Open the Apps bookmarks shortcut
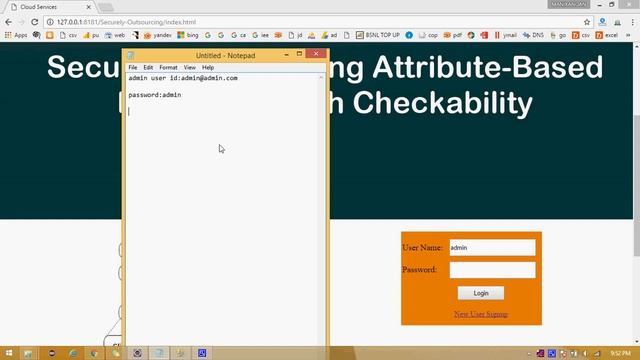Viewport: 640px width, 360px height. 16,35
